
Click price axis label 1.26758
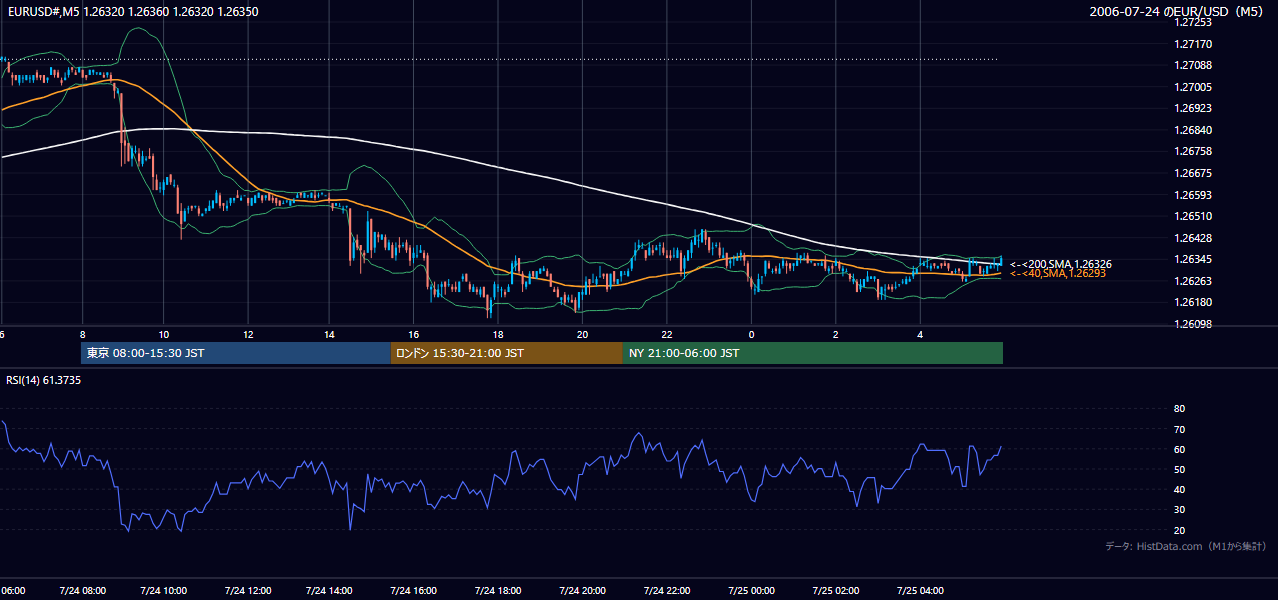point(1195,151)
